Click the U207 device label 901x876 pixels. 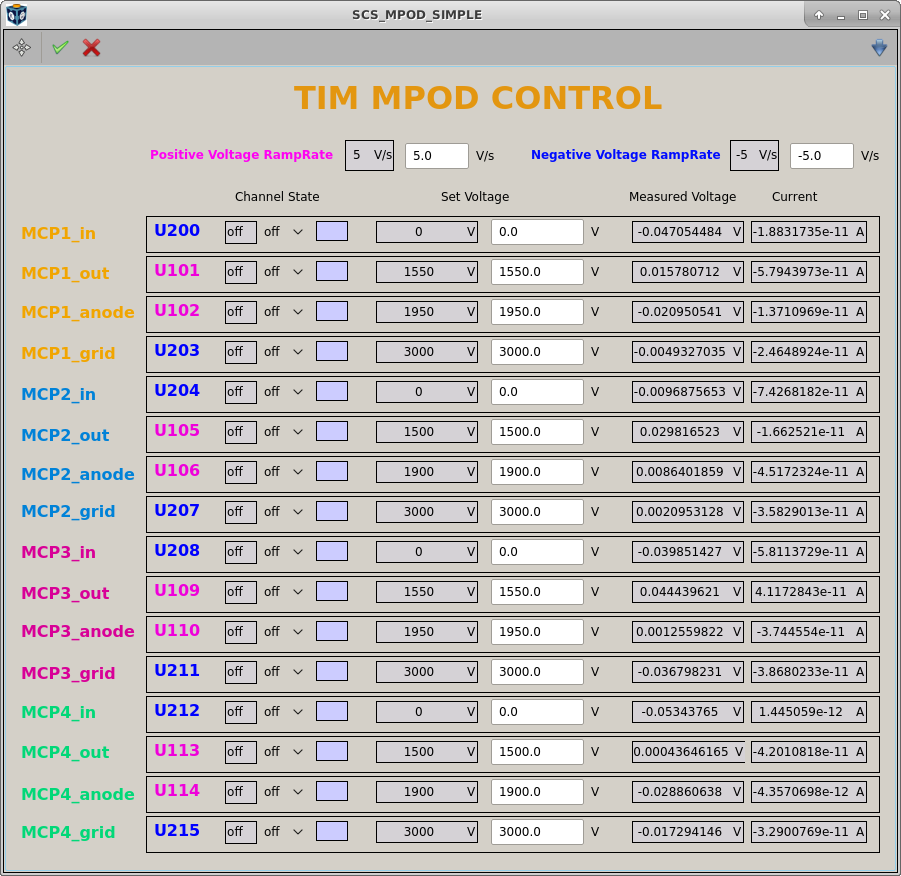(177, 510)
